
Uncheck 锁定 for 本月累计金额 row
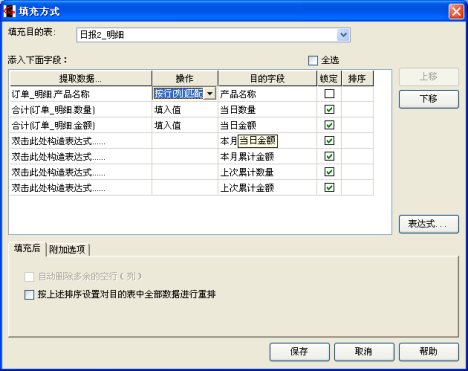pos(329,156)
